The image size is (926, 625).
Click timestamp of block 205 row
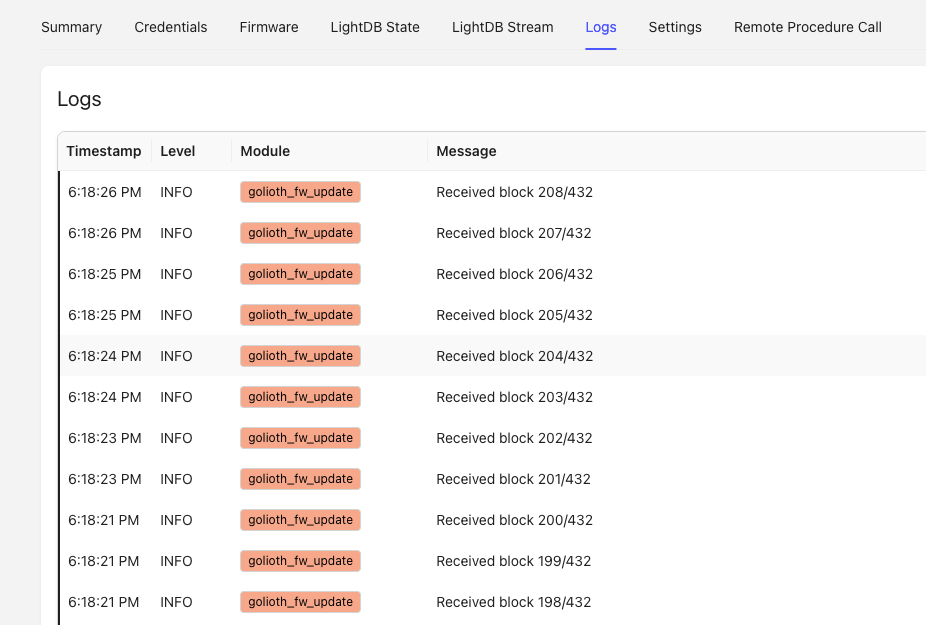105,315
